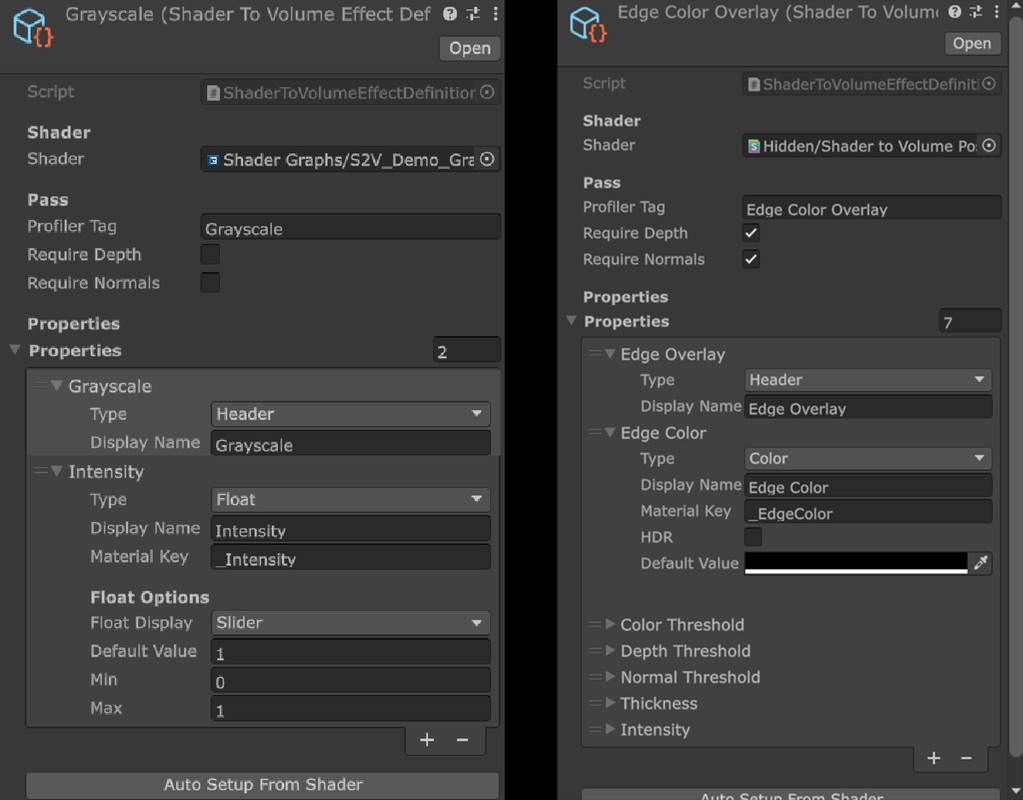This screenshot has width=1023, height=800.
Task: Remove a property from Grayscale properties list
Action: coord(463,739)
